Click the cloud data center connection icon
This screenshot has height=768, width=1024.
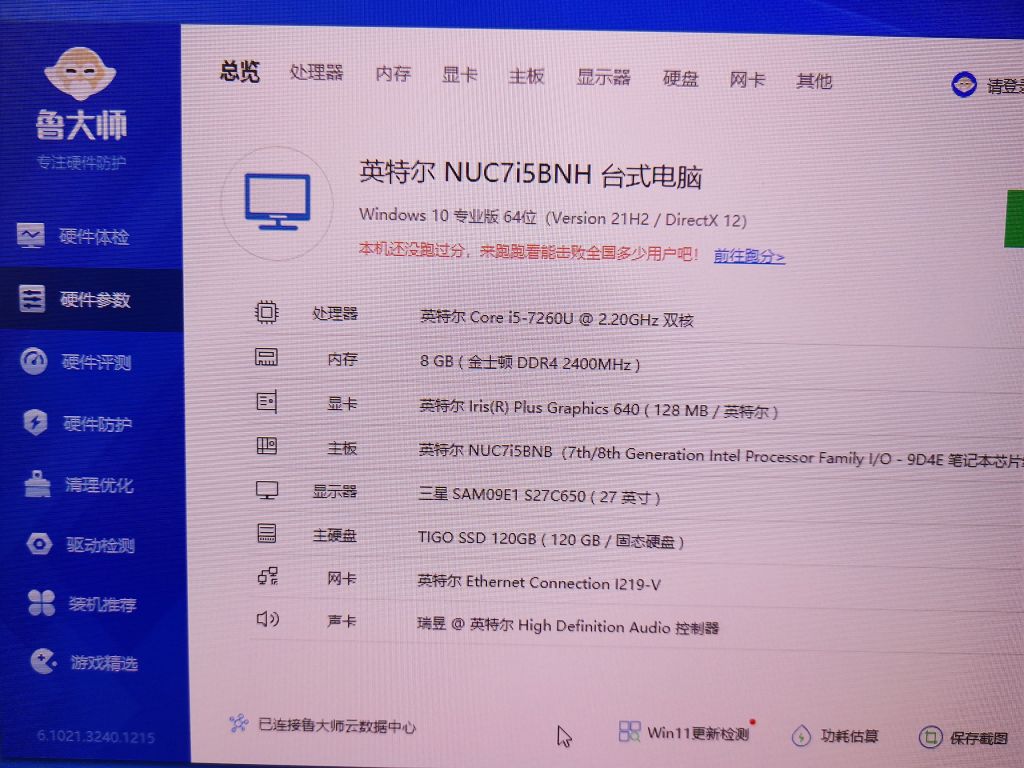pyautogui.click(x=239, y=723)
